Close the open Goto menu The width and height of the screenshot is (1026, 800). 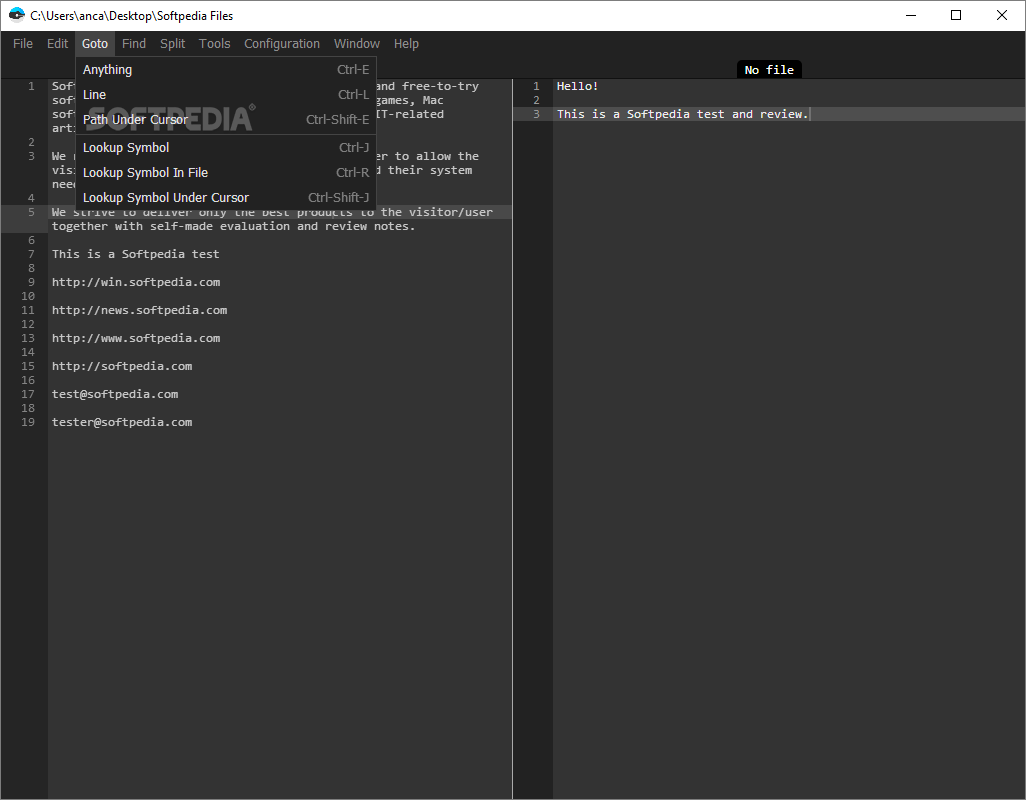(95, 44)
